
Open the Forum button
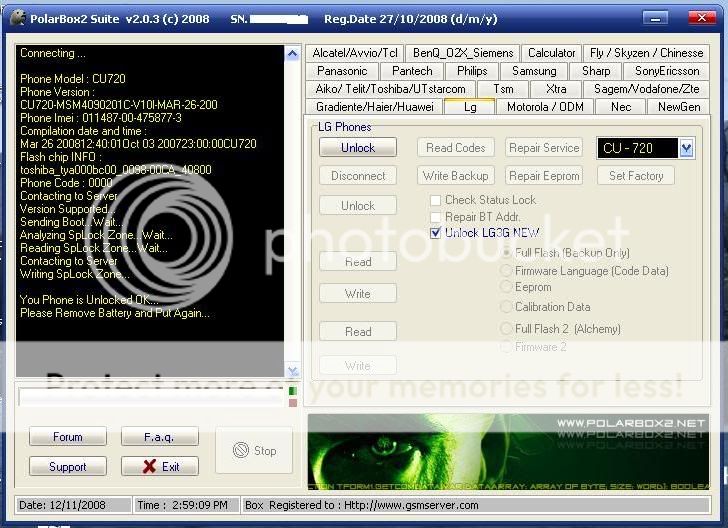coord(68,437)
